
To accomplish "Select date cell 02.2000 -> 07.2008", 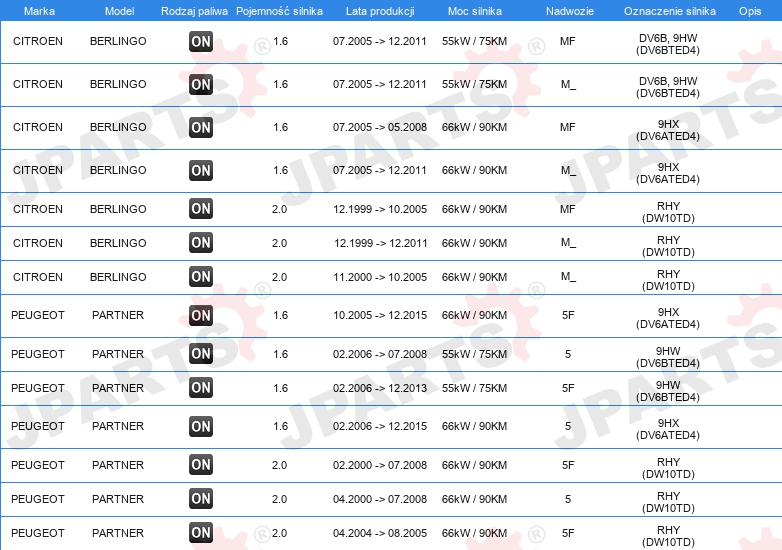I will tap(380, 465).
